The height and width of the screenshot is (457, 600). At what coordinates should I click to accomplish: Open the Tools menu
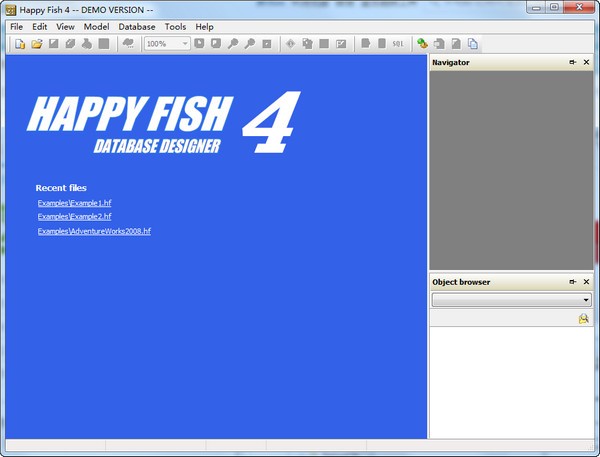(175, 27)
